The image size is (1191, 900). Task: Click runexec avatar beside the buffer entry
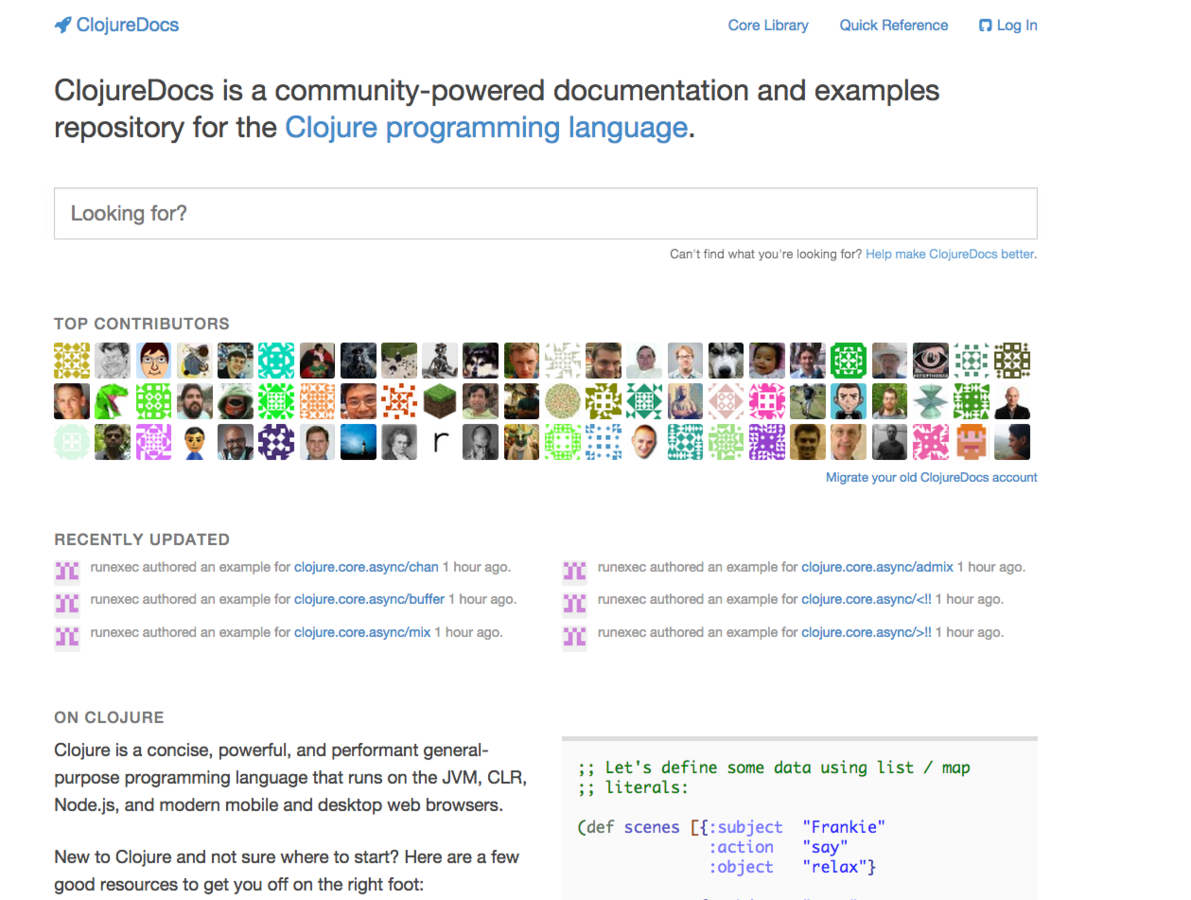(67, 604)
